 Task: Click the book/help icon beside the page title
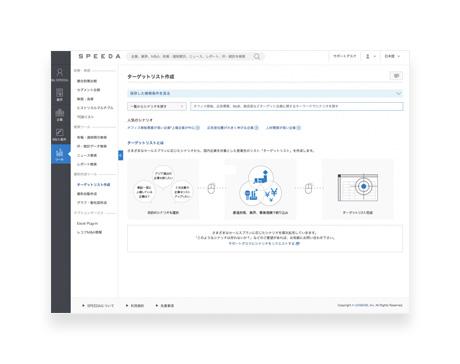396,76
